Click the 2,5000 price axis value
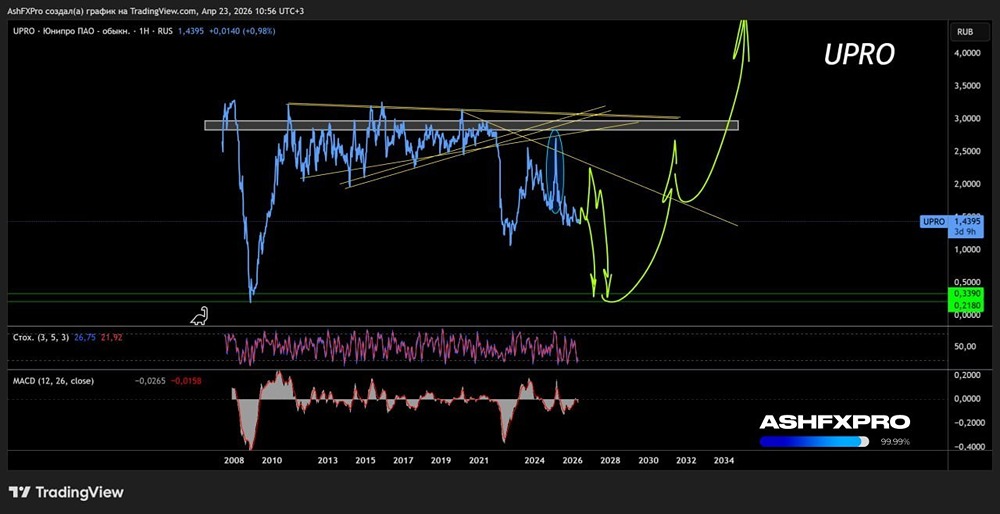 (967, 152)
